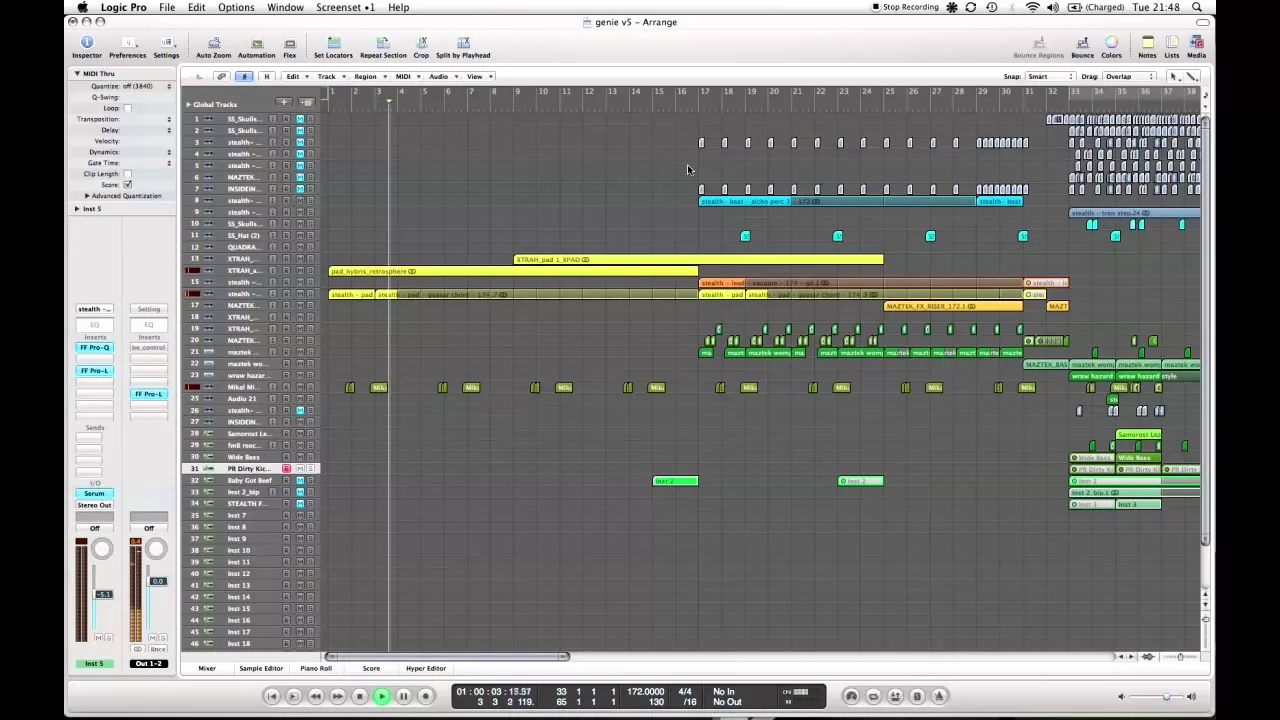Click the Stop Recording menu bar item

pyautogui.click(x=905, y=7)
